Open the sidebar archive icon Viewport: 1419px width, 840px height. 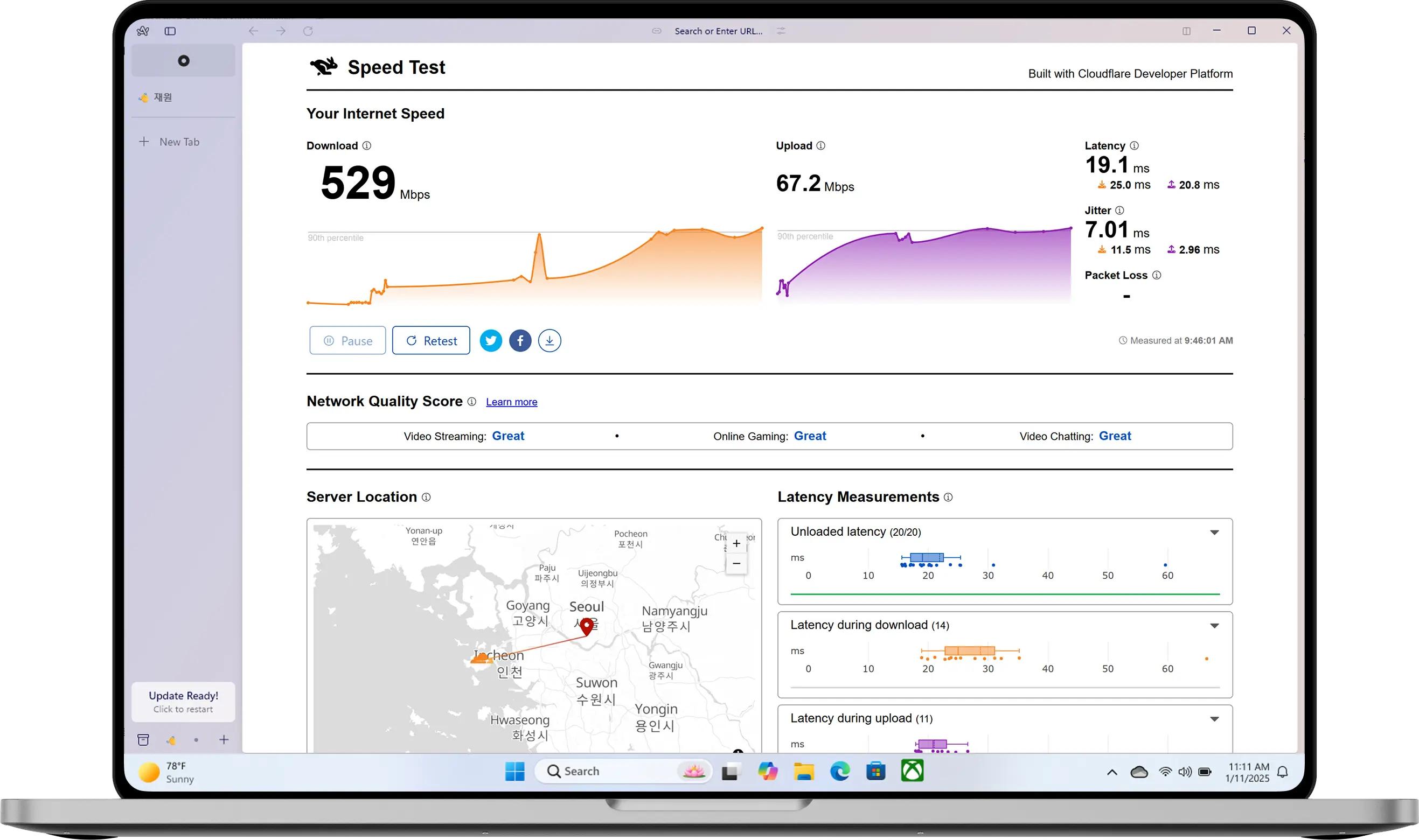pos(143,740)
